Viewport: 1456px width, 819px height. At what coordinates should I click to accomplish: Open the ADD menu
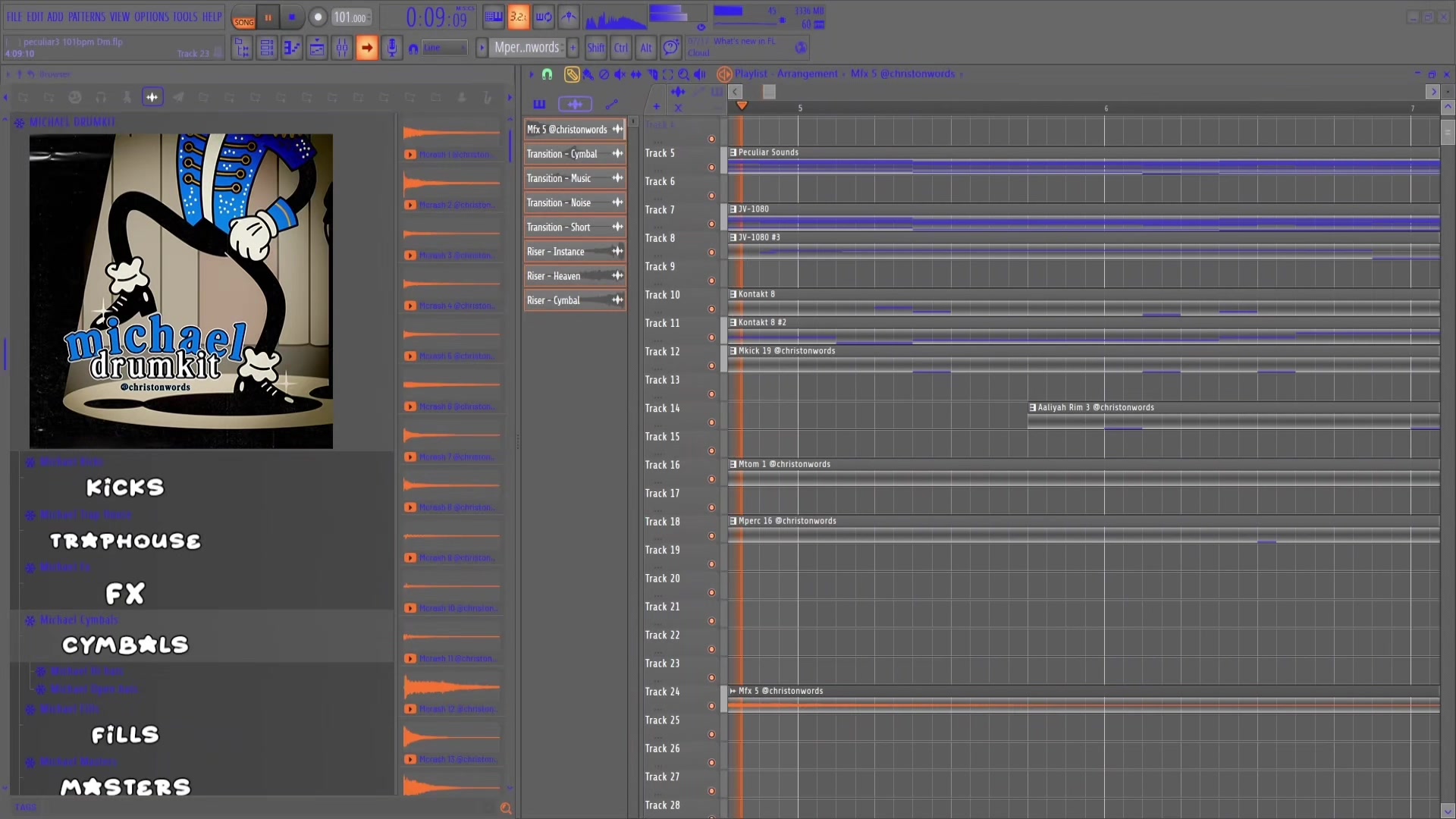[x=55, y=17]
